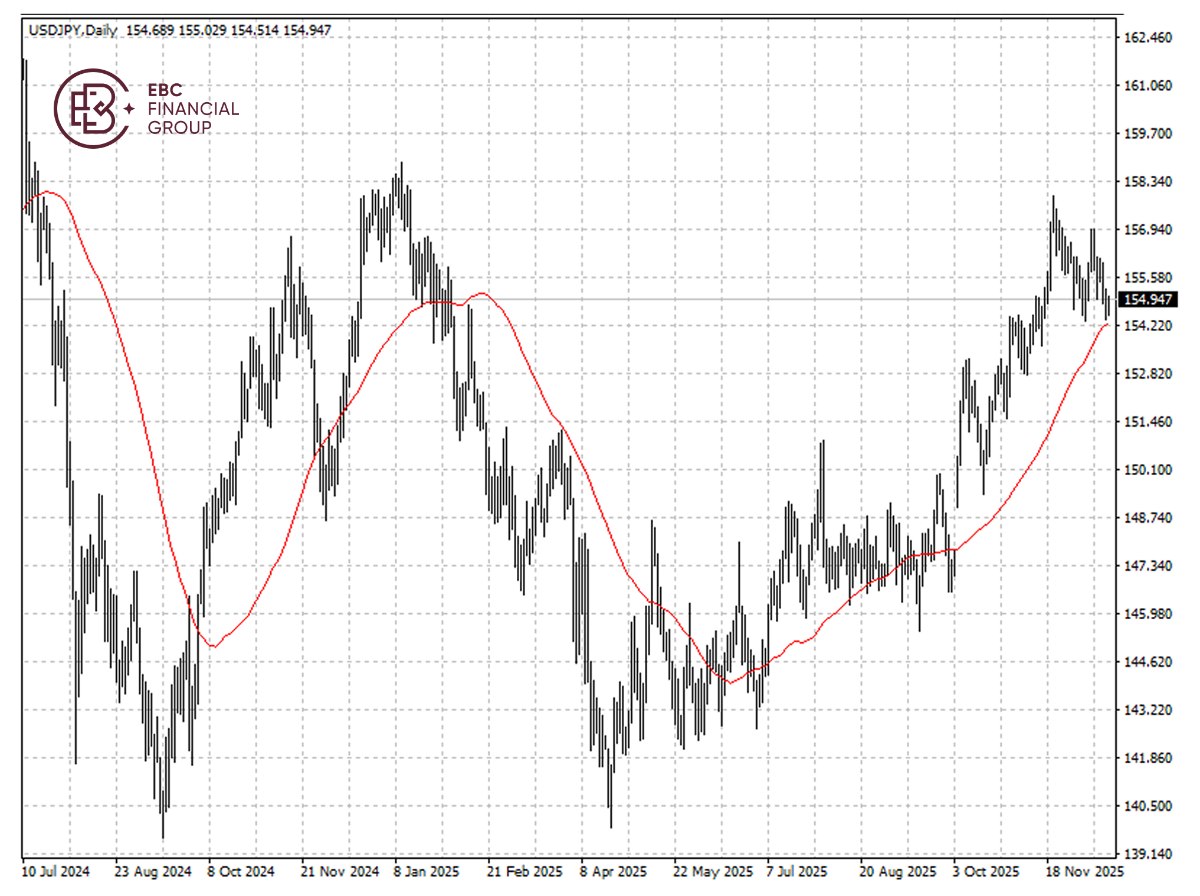Click the 148.740 price axis label

(1148, 518)
